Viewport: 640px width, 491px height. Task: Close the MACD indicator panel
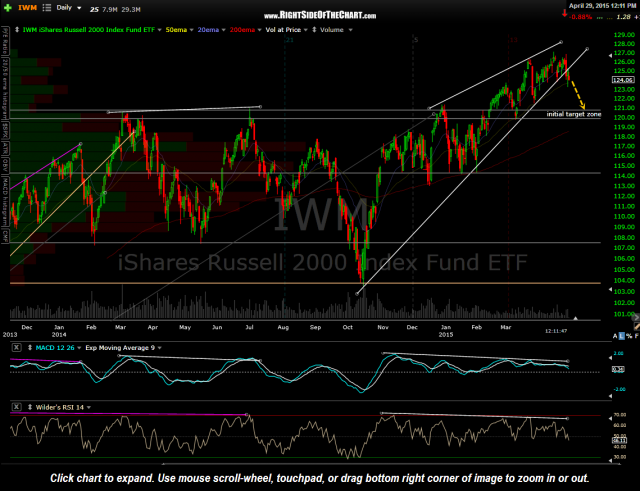point(16,347)
